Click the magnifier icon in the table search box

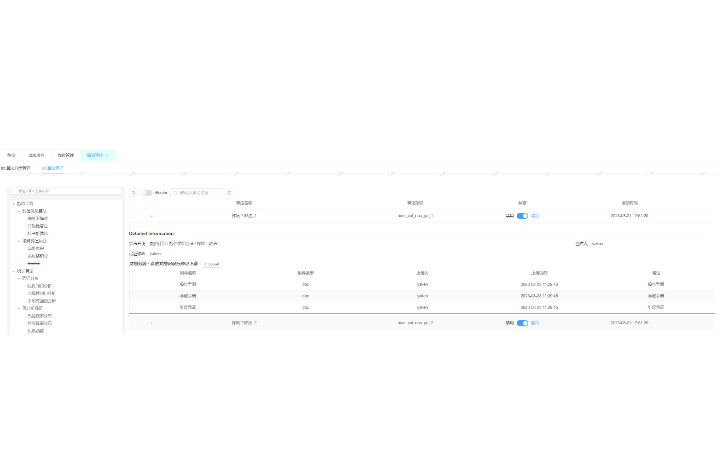(x=177, y=192)
